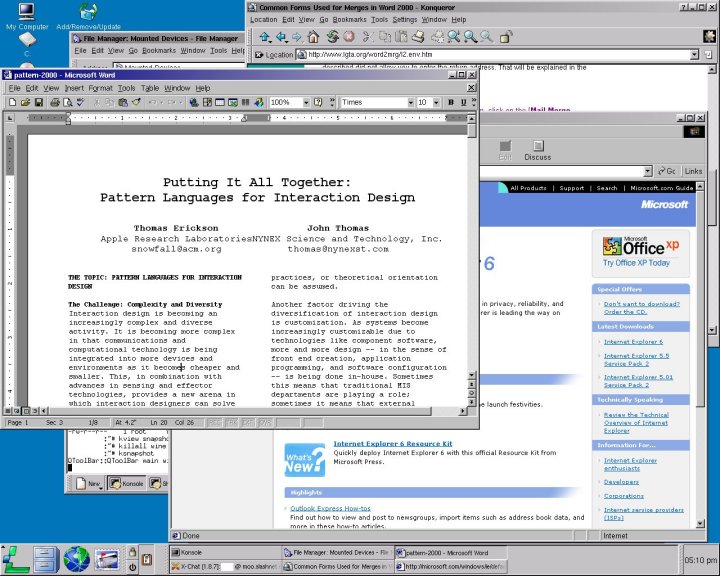The width and height of the screenshot is (720, 576).
Task: Click the Developers link in the sidebar
Action: click(621, 482)
